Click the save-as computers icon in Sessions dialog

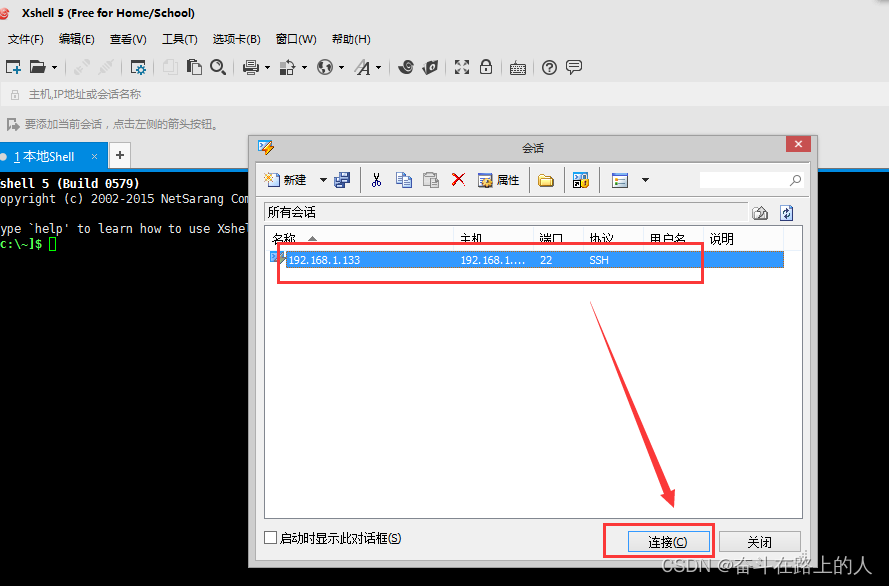pos(342,180)
